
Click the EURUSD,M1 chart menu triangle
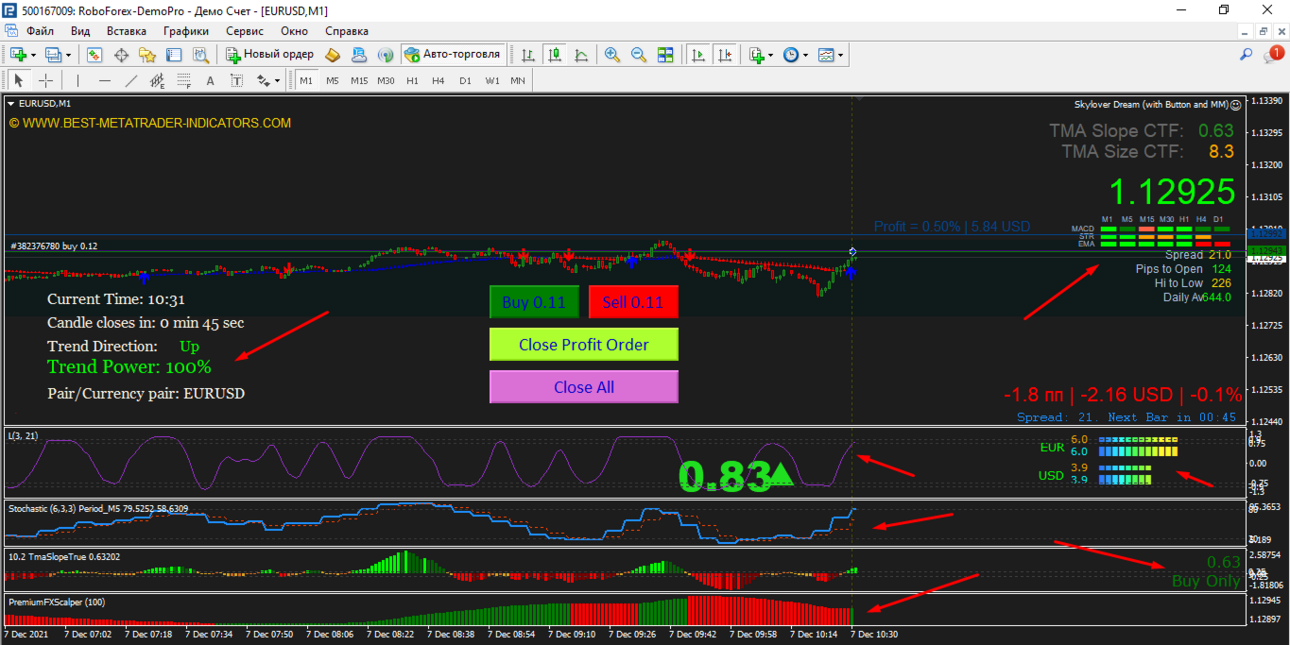click(x=11, y=103)
